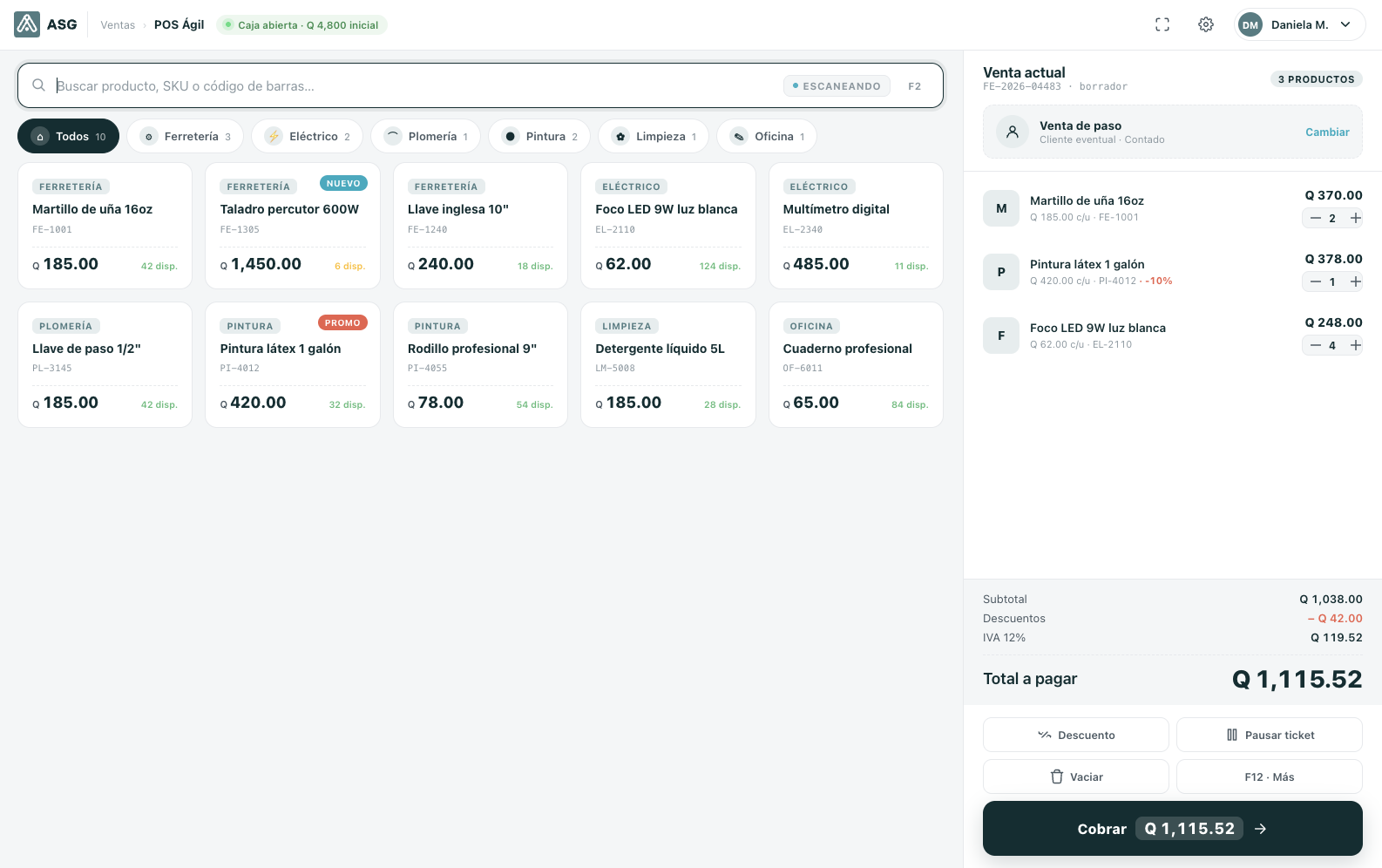
Task: Decrease Martillo de uña quantity
Action: (1316, 218)
